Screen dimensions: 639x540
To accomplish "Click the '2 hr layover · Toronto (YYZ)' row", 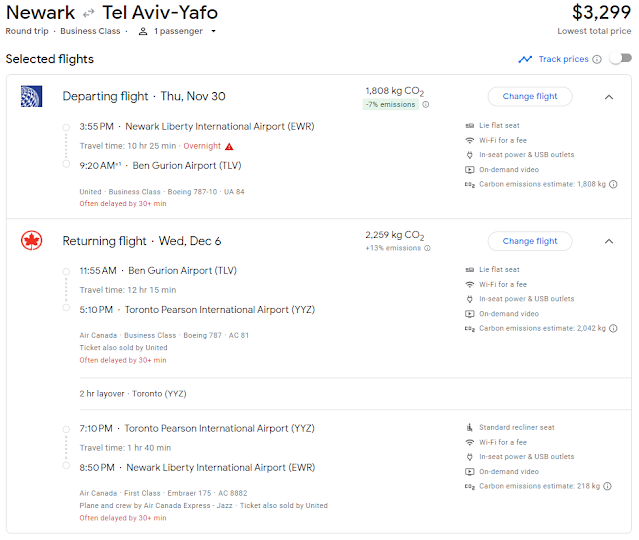I will pos(133,394).
